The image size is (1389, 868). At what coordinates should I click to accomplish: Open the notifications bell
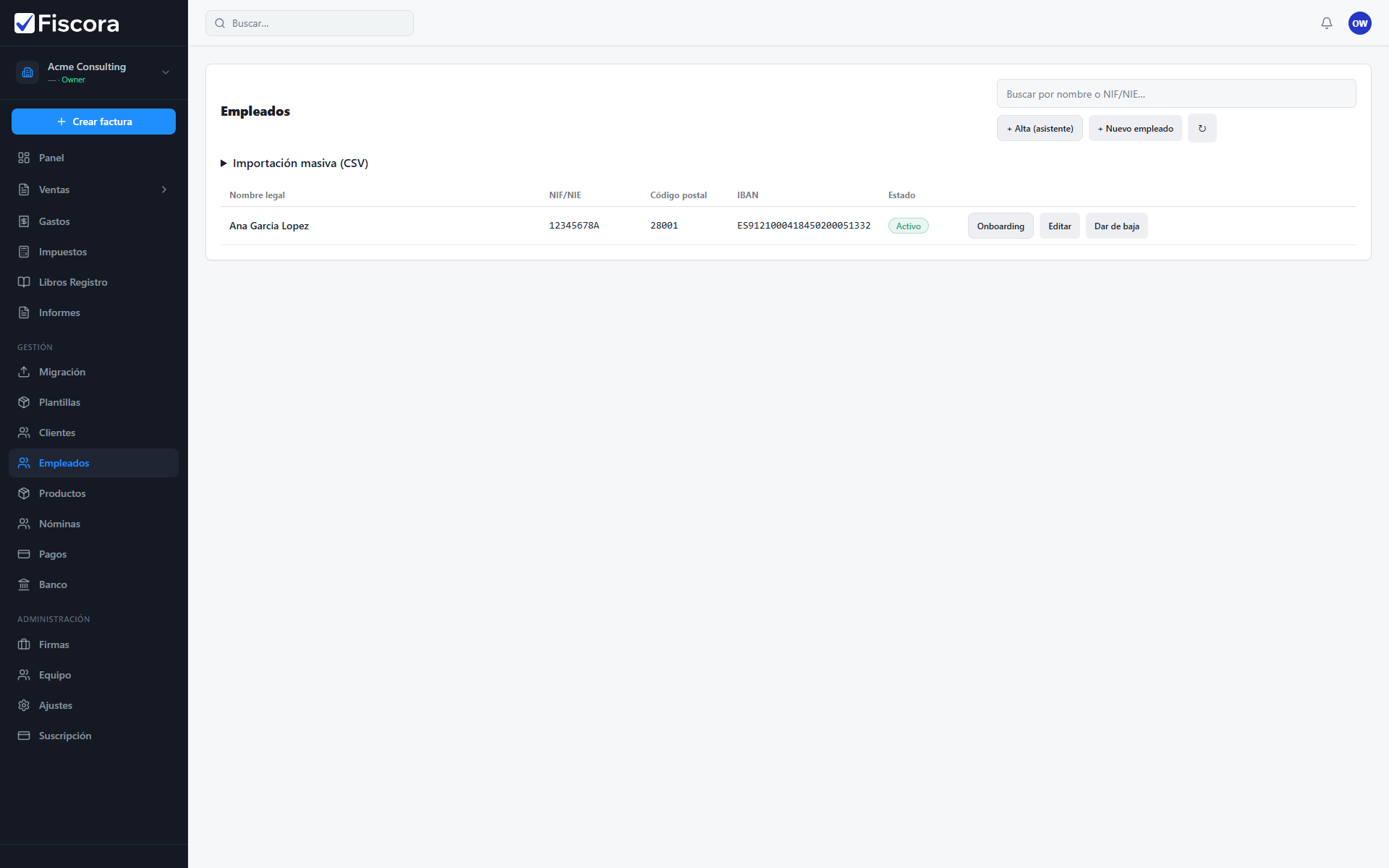pyautogui.click(x=1326, y=23)
